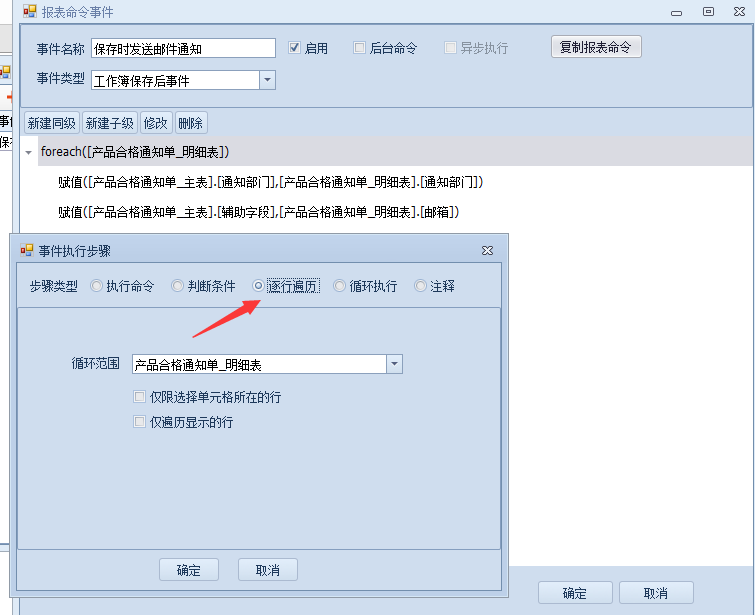
Task: Check the 仅遍历显示的行 option
Action: 140,422
